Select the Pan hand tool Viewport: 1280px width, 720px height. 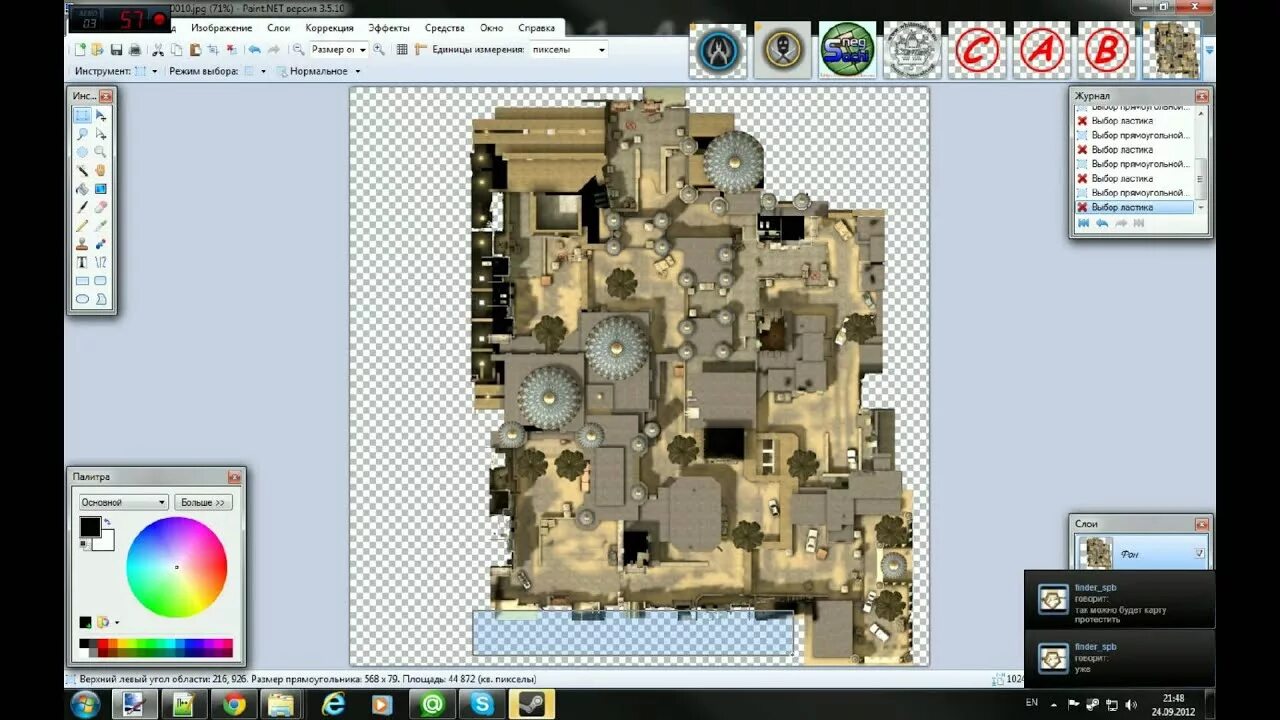pos(101,170)
